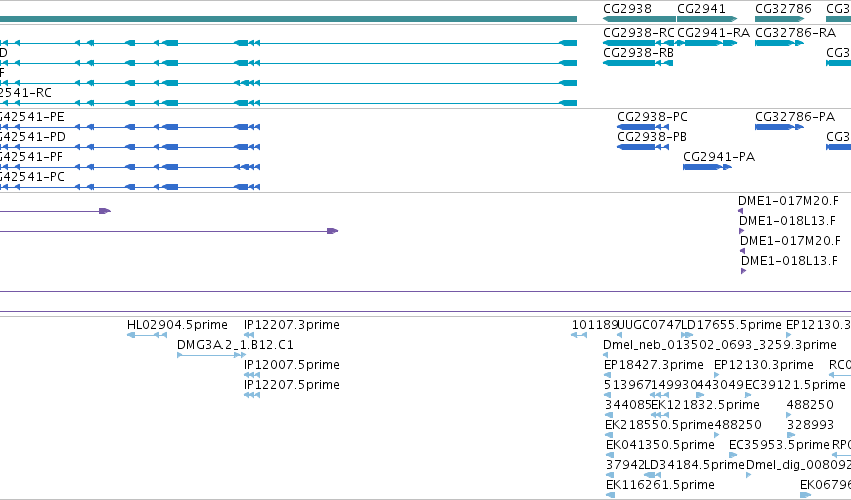Click the CG32786 gene label
851x500 pixels.
(x=783, y=9)
